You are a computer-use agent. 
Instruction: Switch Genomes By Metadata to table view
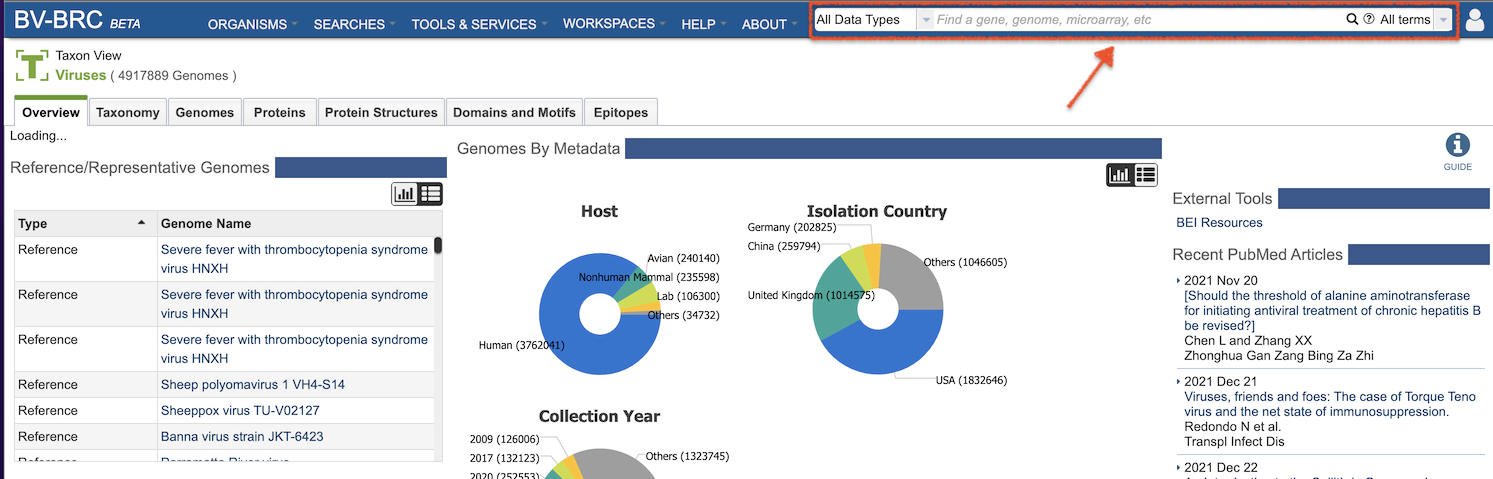[x=1145, y=175]
